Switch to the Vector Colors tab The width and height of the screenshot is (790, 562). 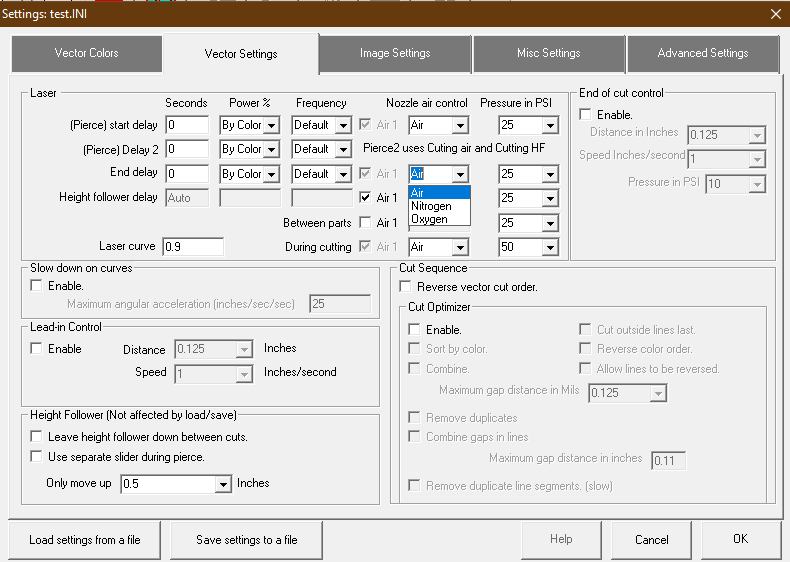point(87,53)
